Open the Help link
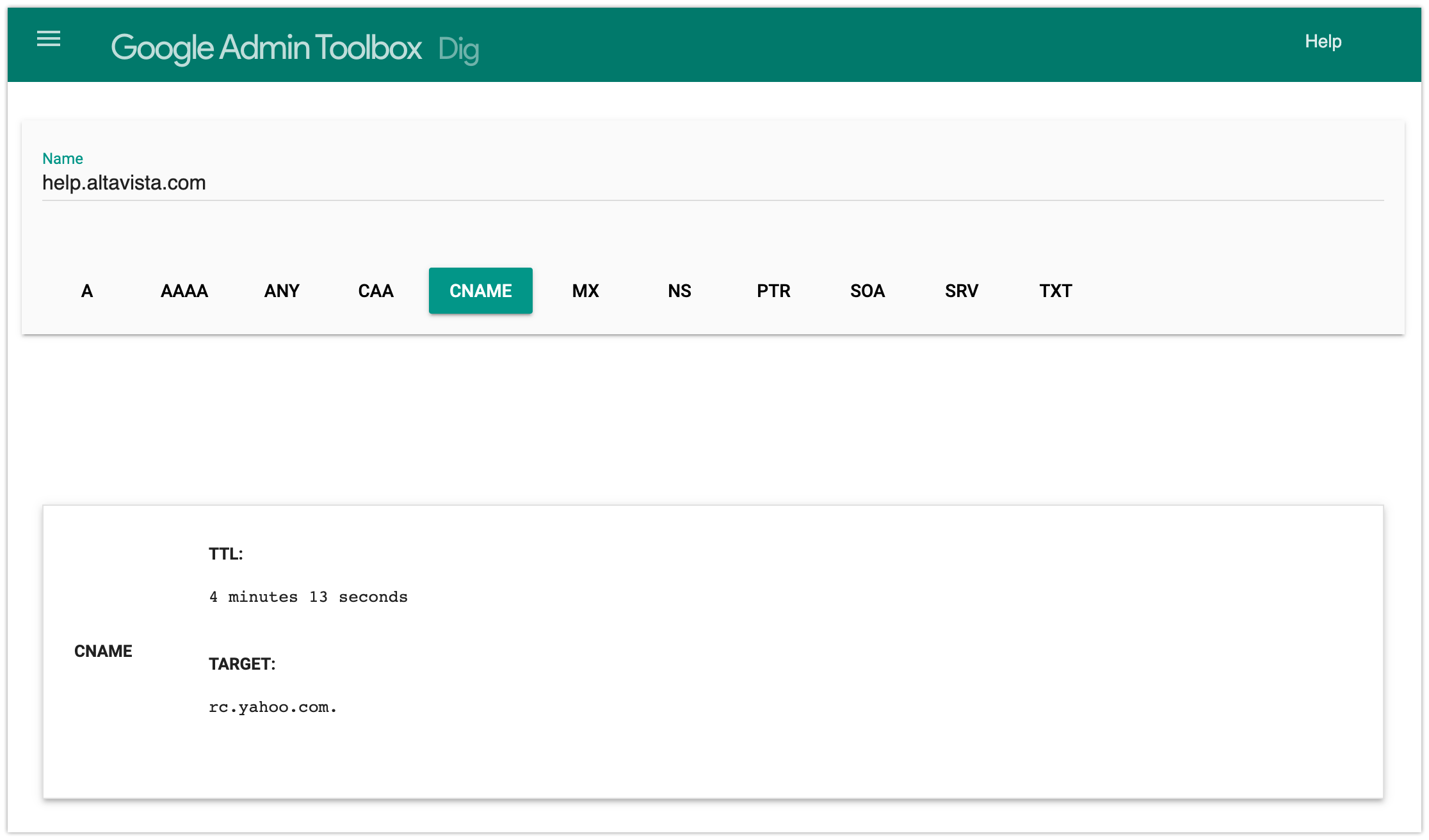 (x=1323, y=42)
